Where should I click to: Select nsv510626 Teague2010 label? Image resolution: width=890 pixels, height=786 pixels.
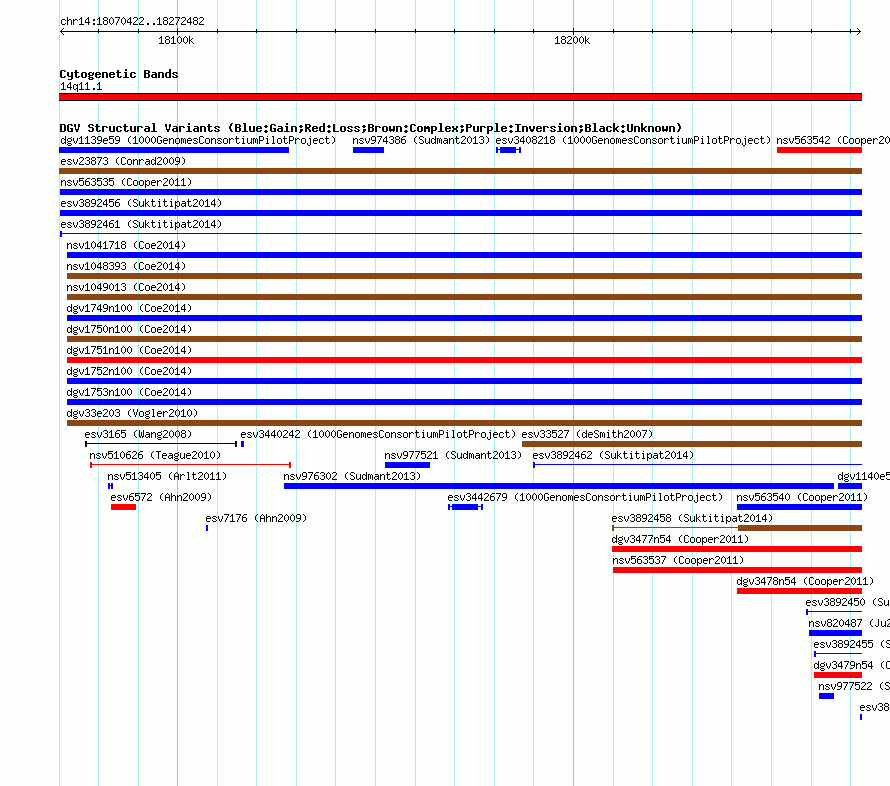(155, 455)
